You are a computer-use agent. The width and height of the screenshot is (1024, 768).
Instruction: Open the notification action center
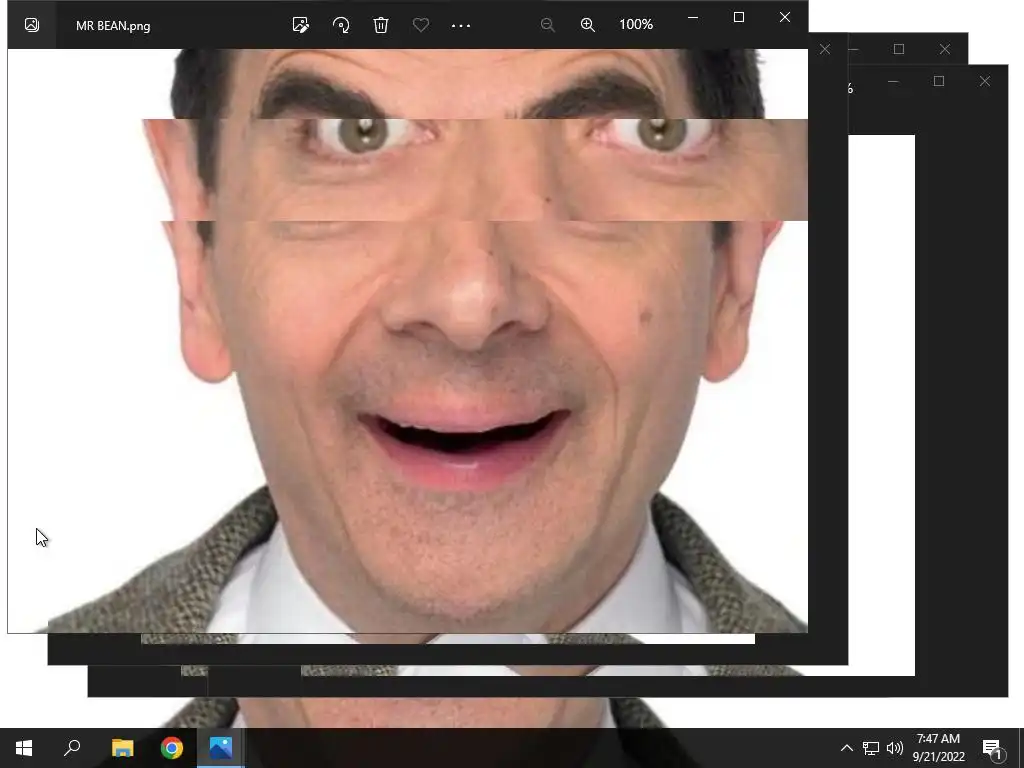click(x=993, y=748)
